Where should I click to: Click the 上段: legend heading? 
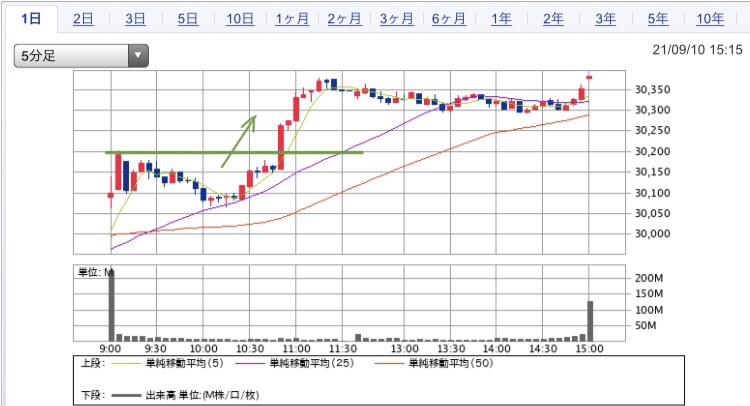pyautogui.click(x=93, y=363)
